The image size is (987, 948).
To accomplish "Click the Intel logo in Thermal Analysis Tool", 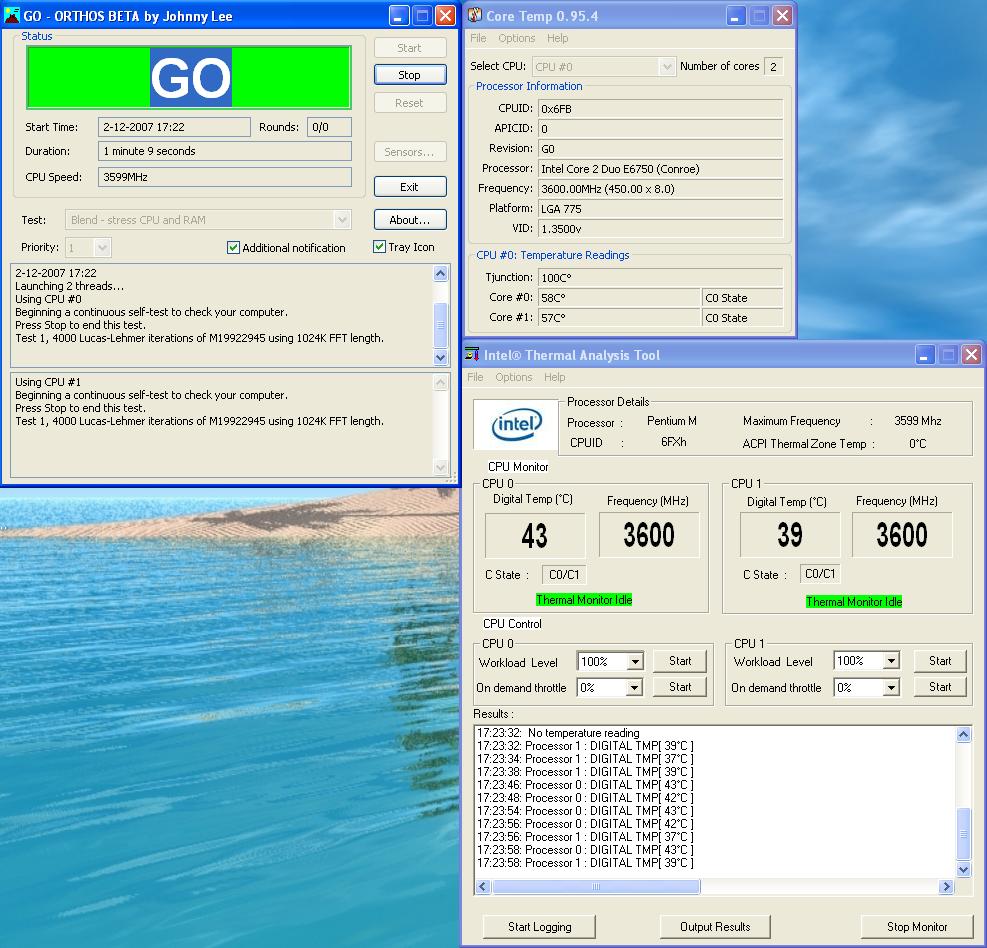I will point(516,424).
